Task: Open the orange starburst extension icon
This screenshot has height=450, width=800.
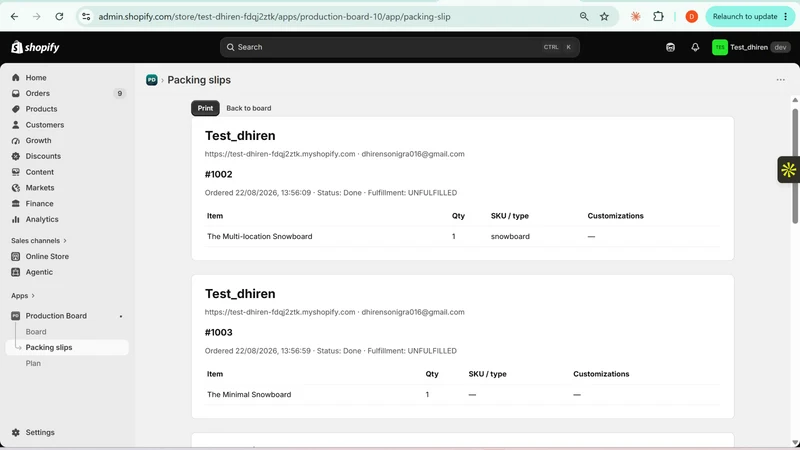Action: tap(636, 16)
